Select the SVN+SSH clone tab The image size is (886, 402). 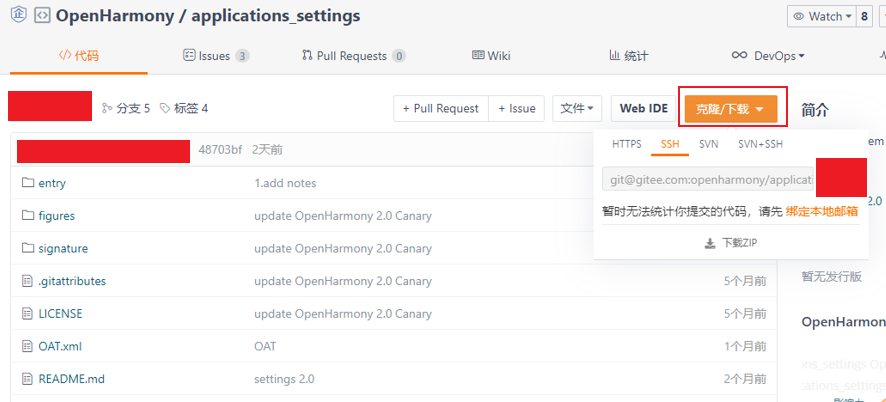point(760,144)
